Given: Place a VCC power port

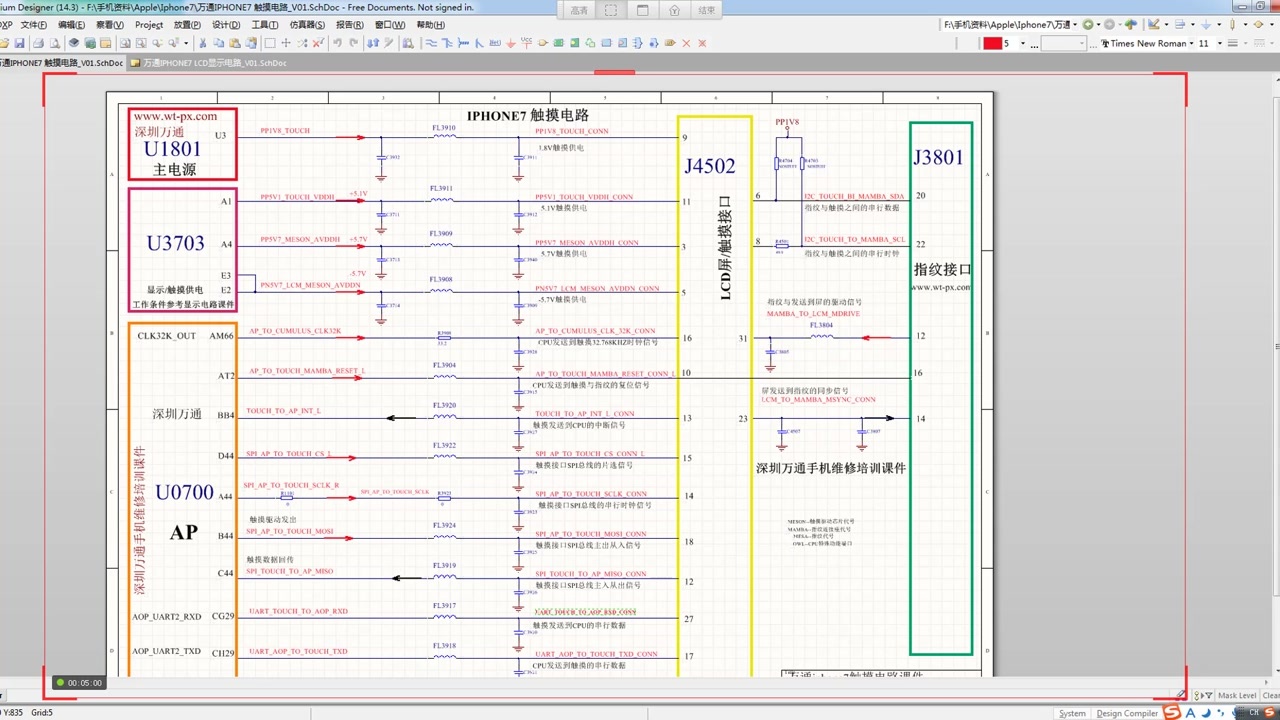Looking at the screenshot, I should click(526, 43).
